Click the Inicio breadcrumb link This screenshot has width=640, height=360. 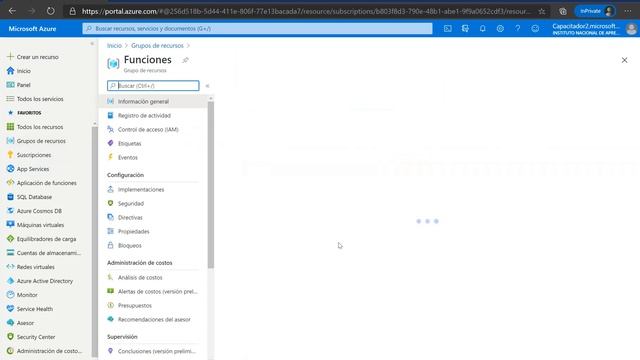point(114,45)
